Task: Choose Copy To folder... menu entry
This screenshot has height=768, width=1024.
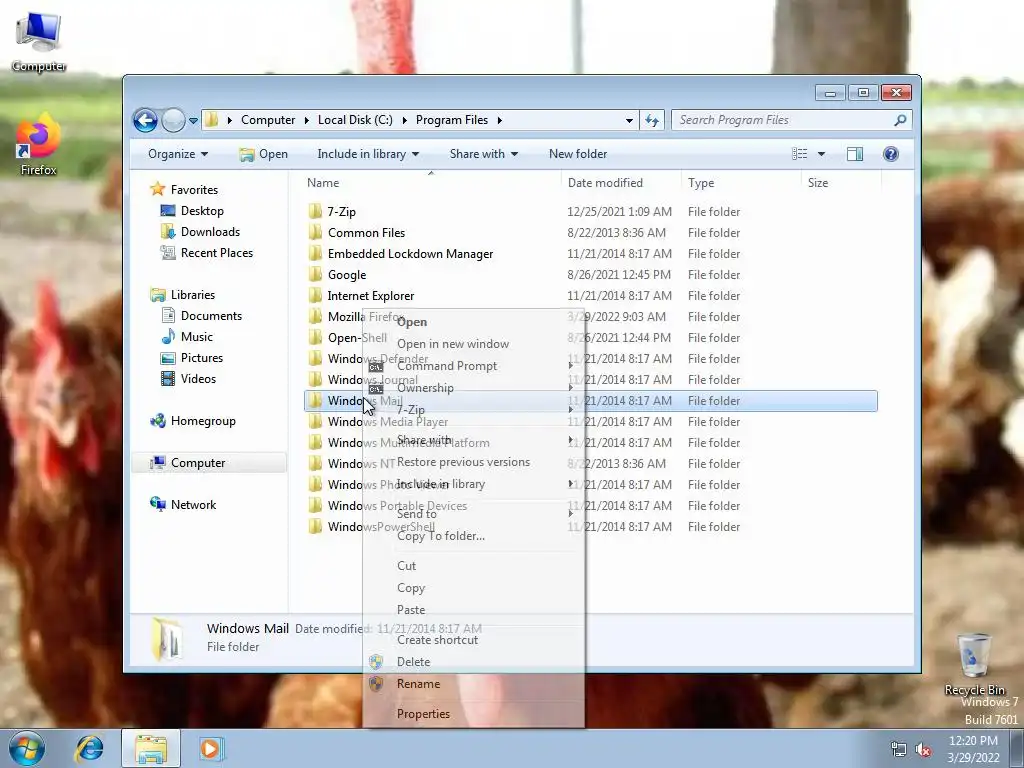Action: pos(441,536)
